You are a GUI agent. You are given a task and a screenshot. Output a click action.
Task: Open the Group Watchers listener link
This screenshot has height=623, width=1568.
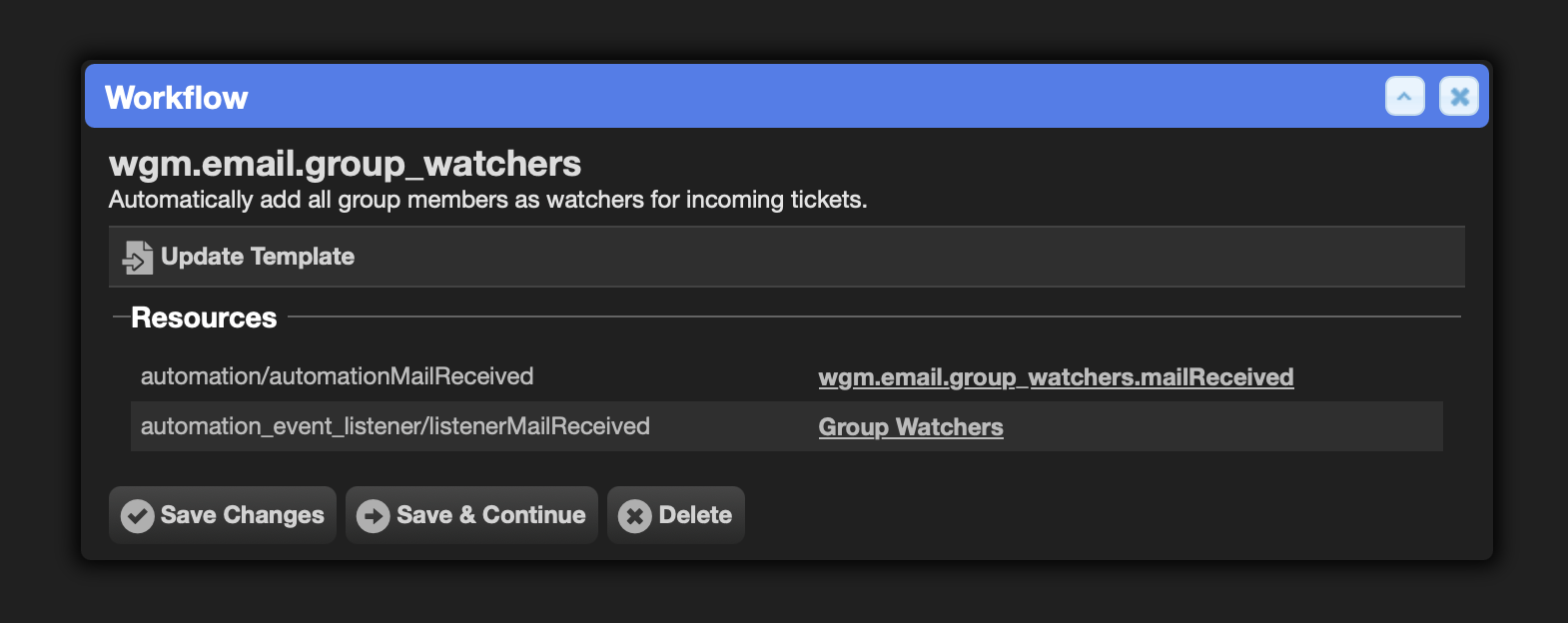(x=911, y=427)
